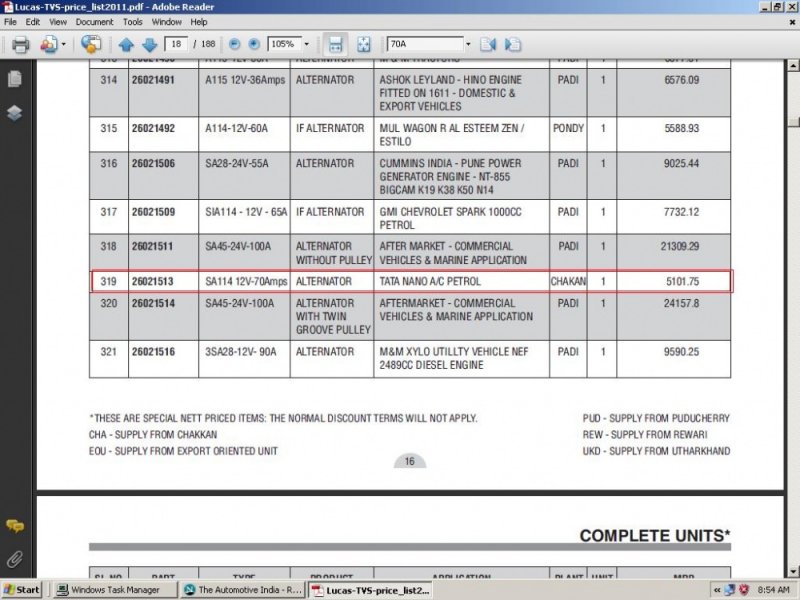800x600 pixels.
Task: Click SA114 12V-70Amps type cell
Action: 246,281
